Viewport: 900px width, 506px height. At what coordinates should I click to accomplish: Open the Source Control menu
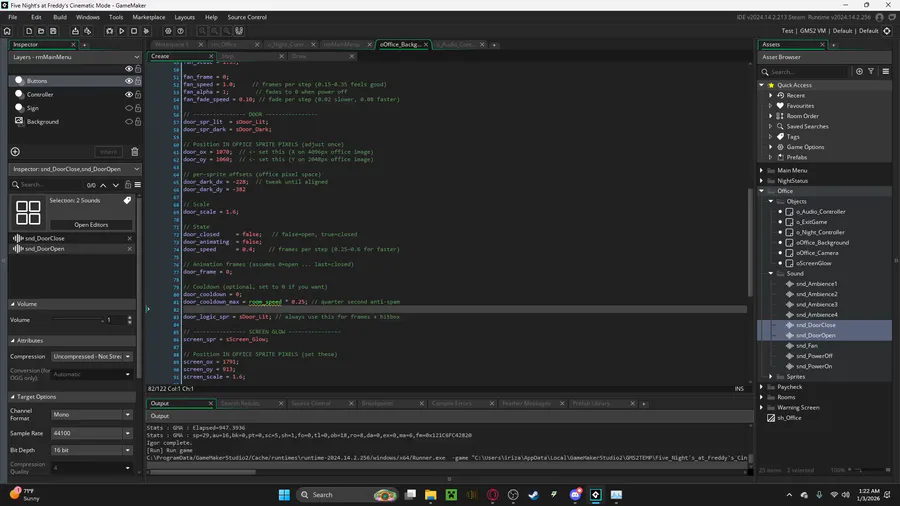pyautogui.click(x=247, y=17)
